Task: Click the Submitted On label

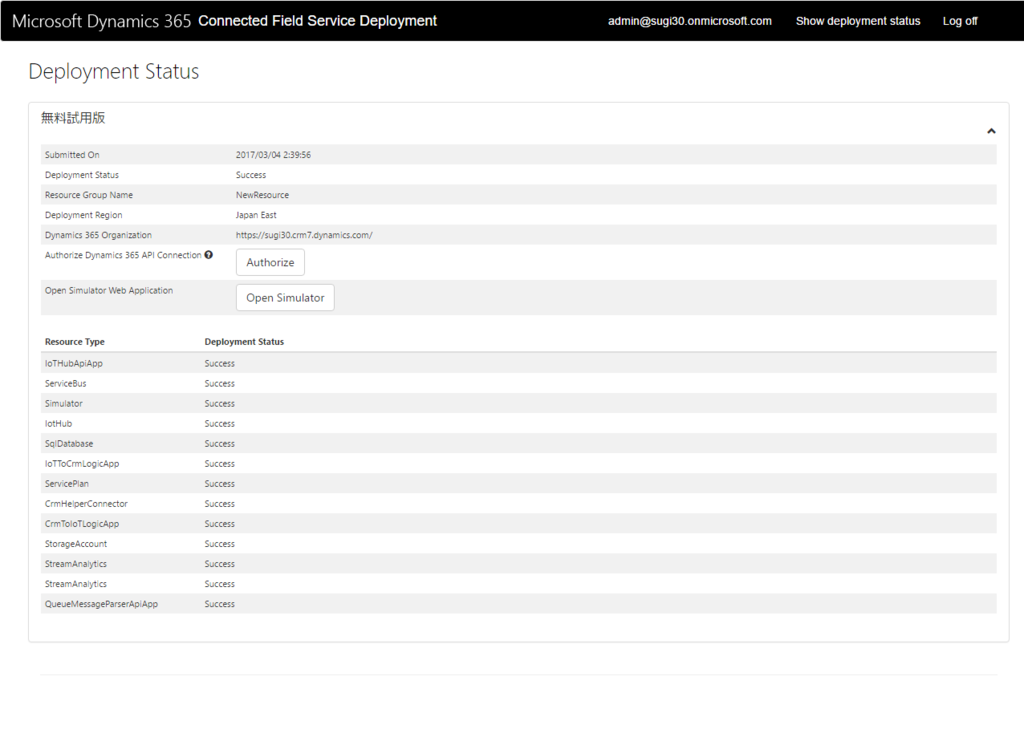Action: tap(72, 155)
